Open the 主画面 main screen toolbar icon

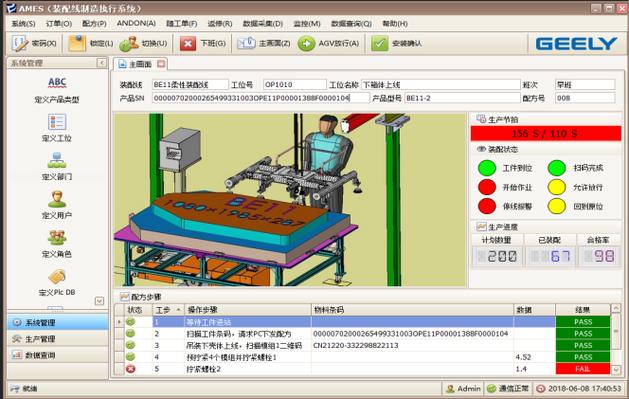[246, 43]
